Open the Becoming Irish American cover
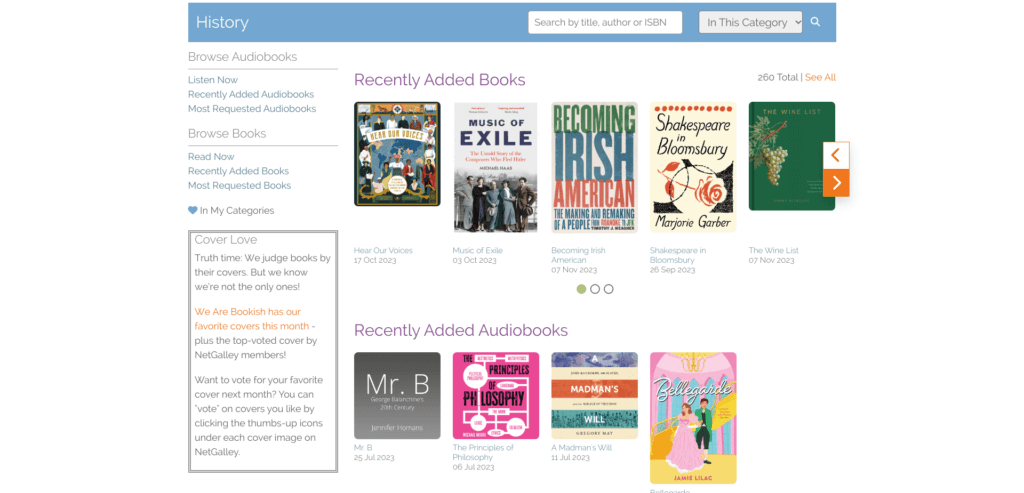This screenshot has width=1024, height=493. [594, 167]
